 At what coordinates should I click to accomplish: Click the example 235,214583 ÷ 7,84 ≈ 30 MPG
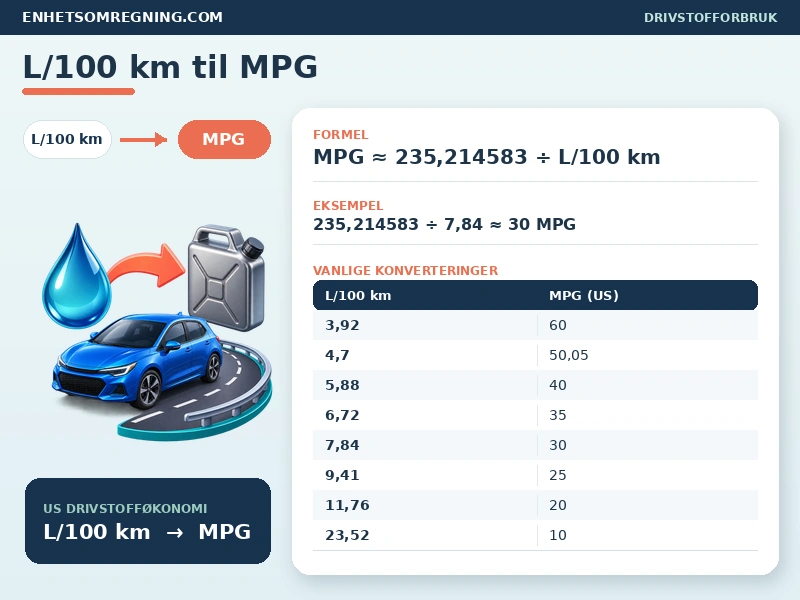(444, 224)
